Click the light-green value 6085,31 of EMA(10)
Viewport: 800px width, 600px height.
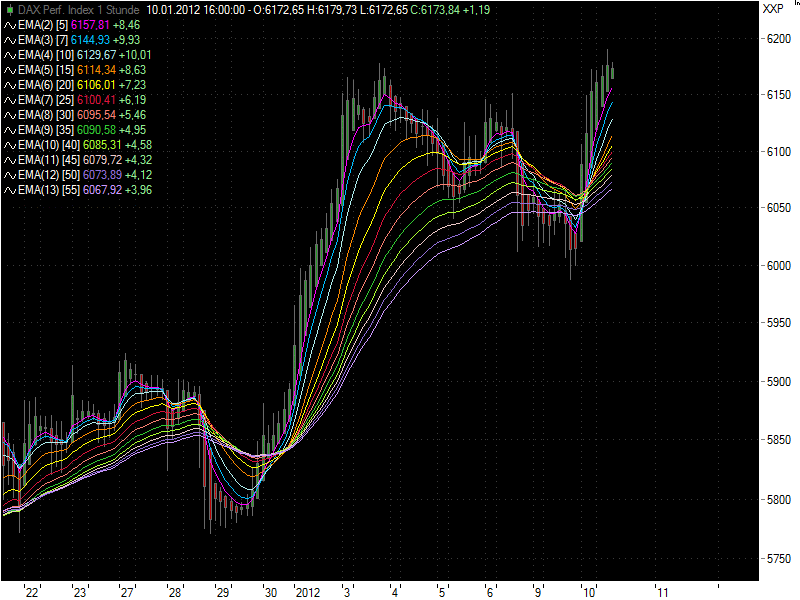(x=103, y=145)
